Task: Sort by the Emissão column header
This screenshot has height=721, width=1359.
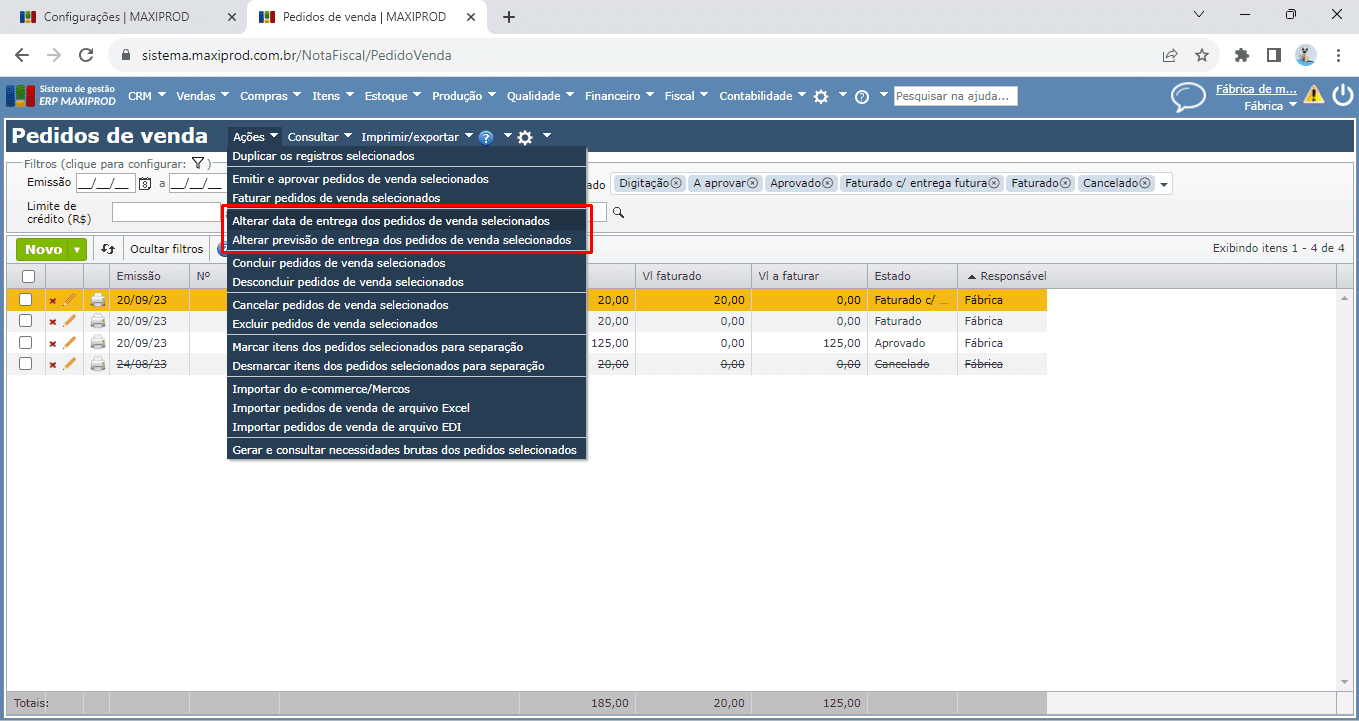Action: [150, 276]
